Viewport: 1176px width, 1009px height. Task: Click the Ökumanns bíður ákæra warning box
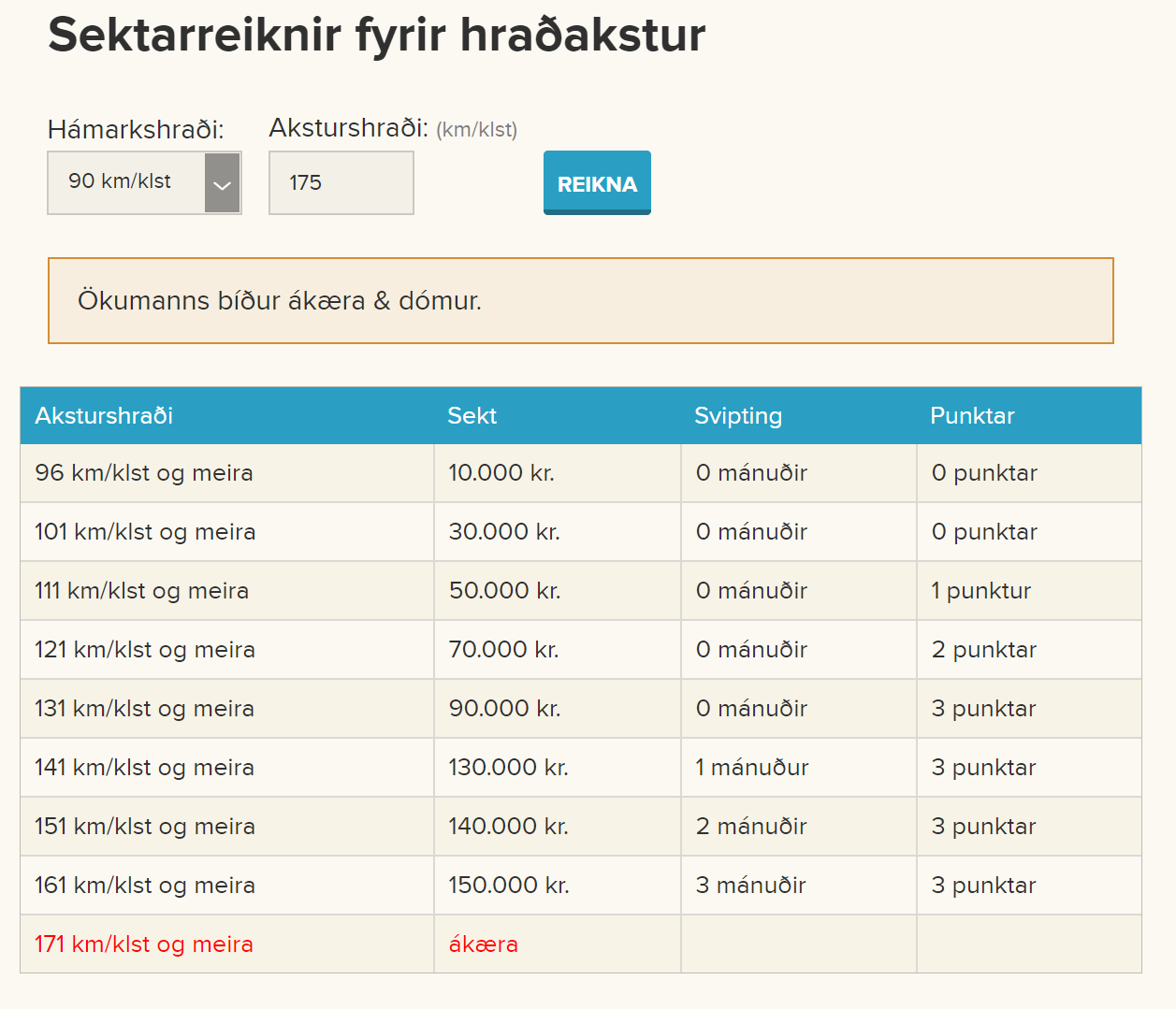coord(580,300)
